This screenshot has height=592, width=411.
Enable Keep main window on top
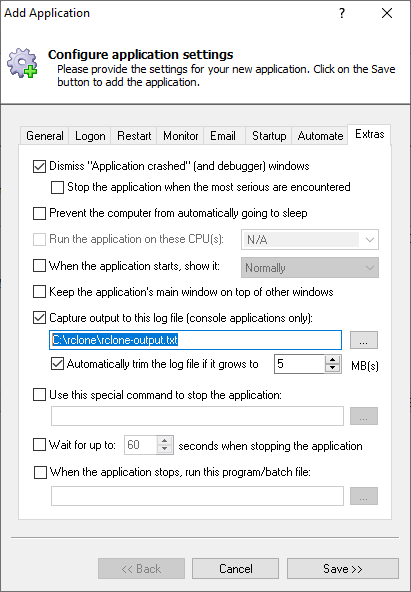[39, 292]
